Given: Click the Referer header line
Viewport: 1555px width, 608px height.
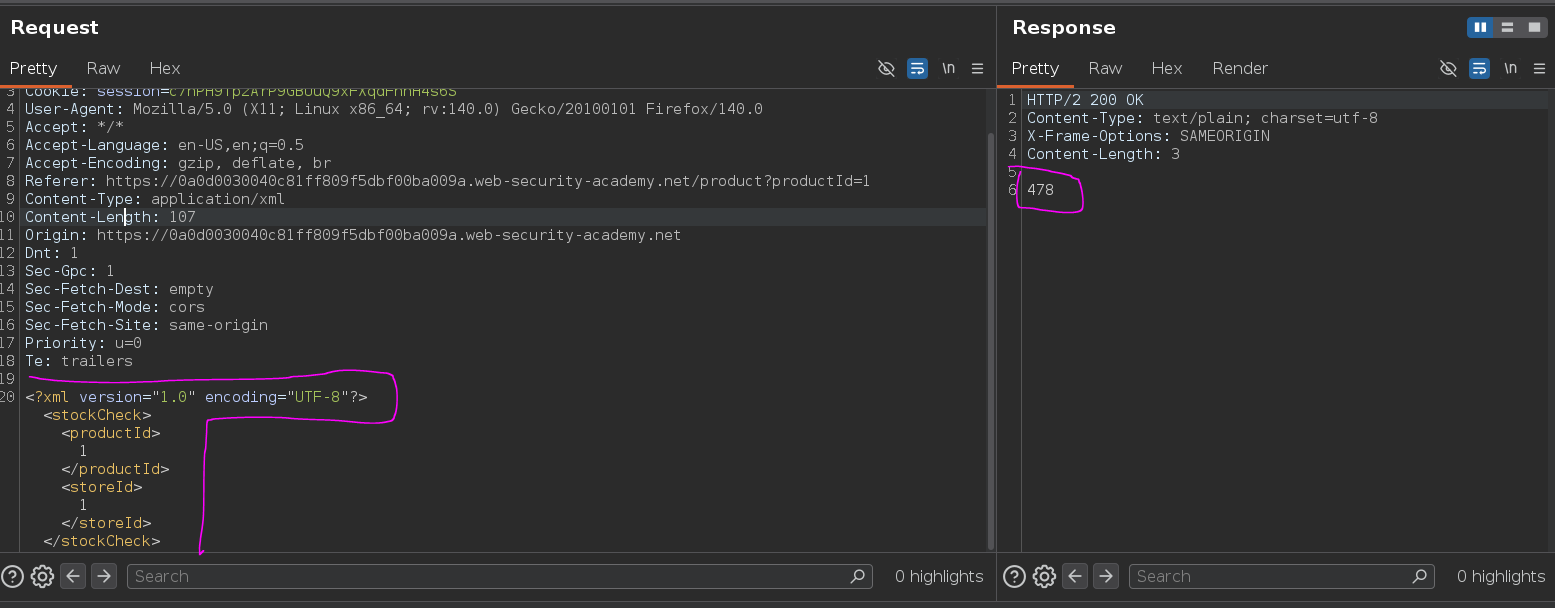Looking at the screenshot, I should click(x=447, y=181).
